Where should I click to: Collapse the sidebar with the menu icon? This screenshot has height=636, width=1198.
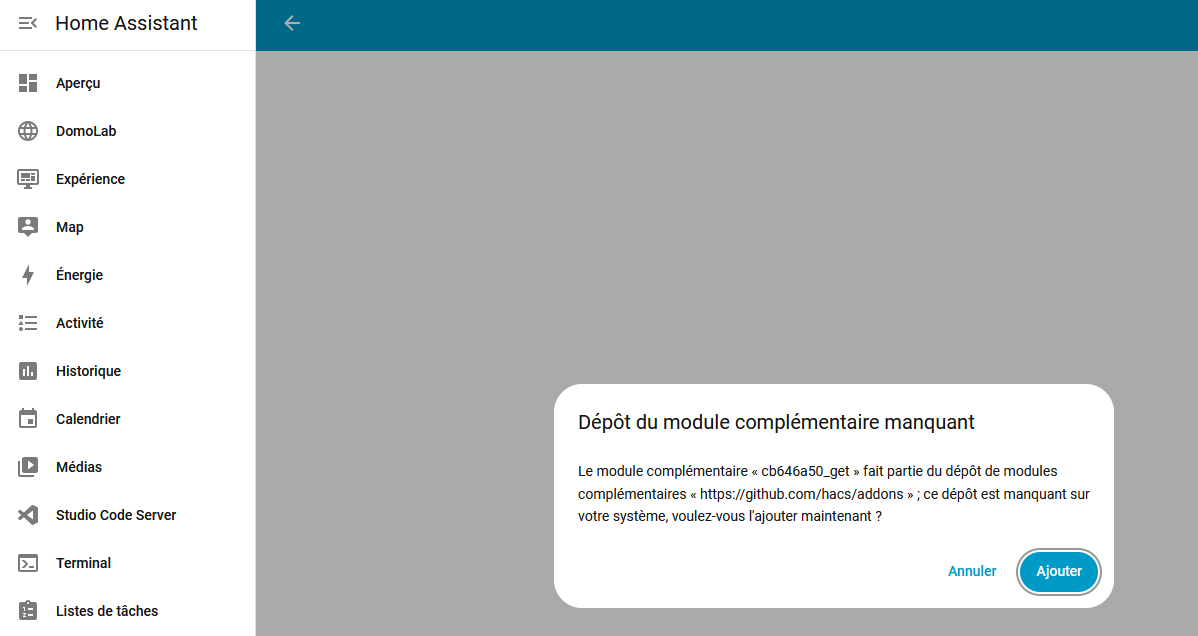(28, 23)
